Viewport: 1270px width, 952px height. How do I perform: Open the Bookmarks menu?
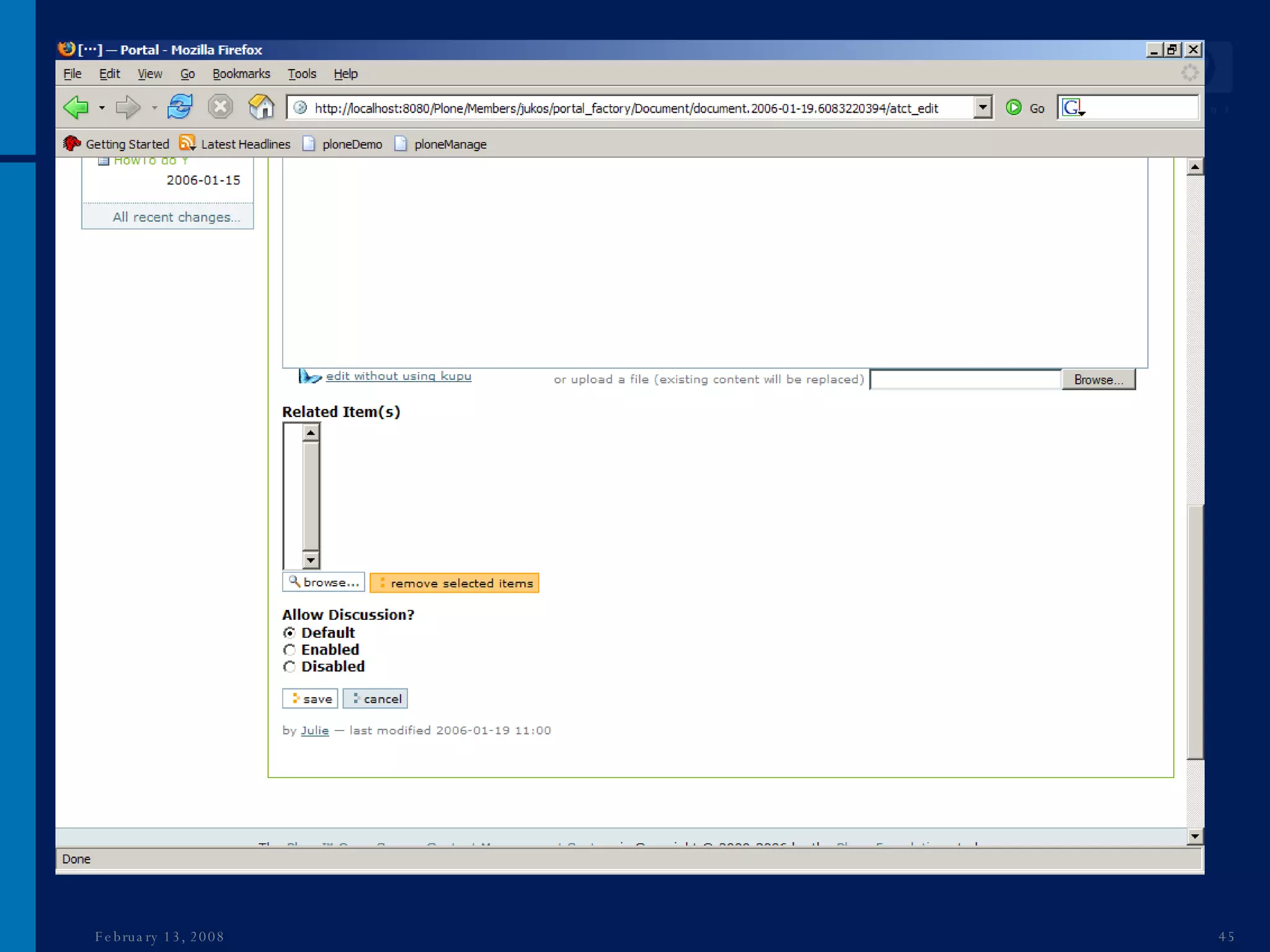241,74
